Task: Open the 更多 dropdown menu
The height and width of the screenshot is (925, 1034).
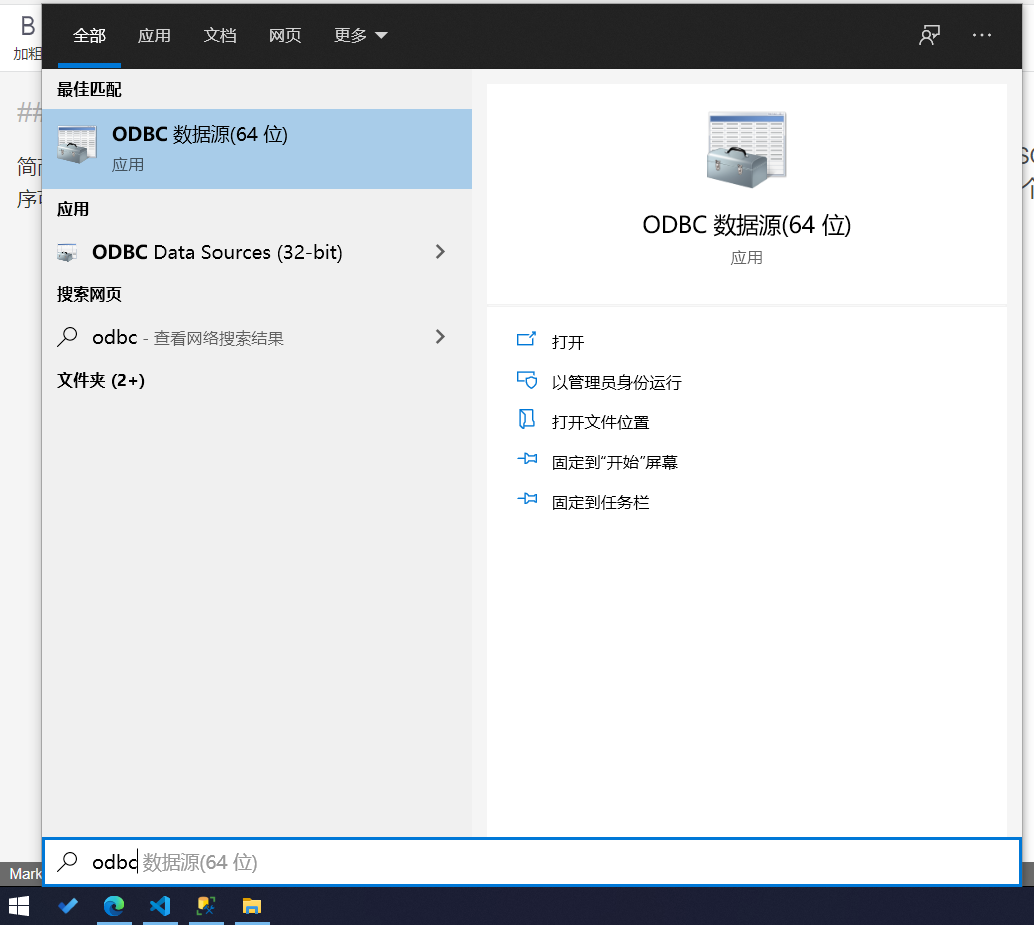Action: [360, 35]
